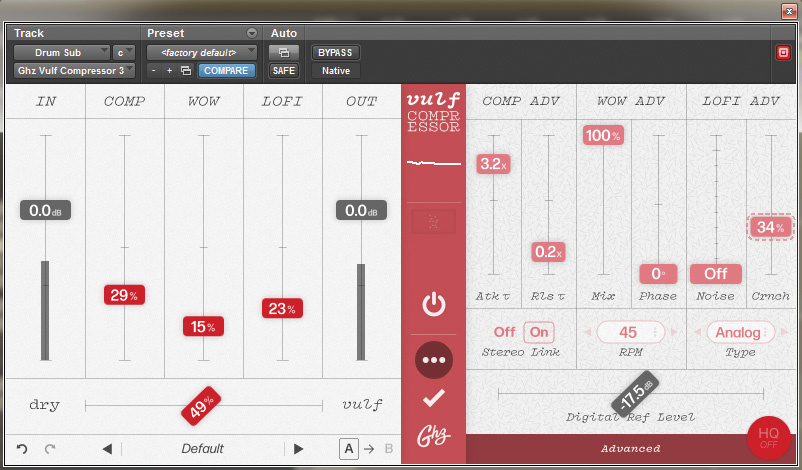Turn Stereo Link Off
802x470 pixels.
505,332
